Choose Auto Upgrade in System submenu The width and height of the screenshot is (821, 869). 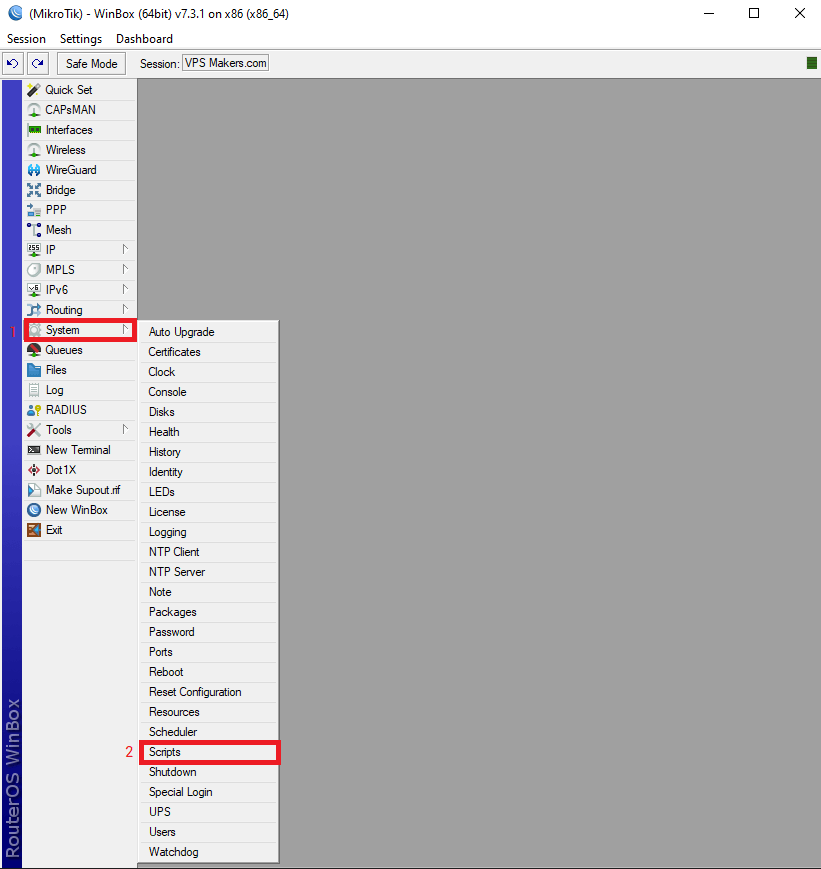coord(208,332)
